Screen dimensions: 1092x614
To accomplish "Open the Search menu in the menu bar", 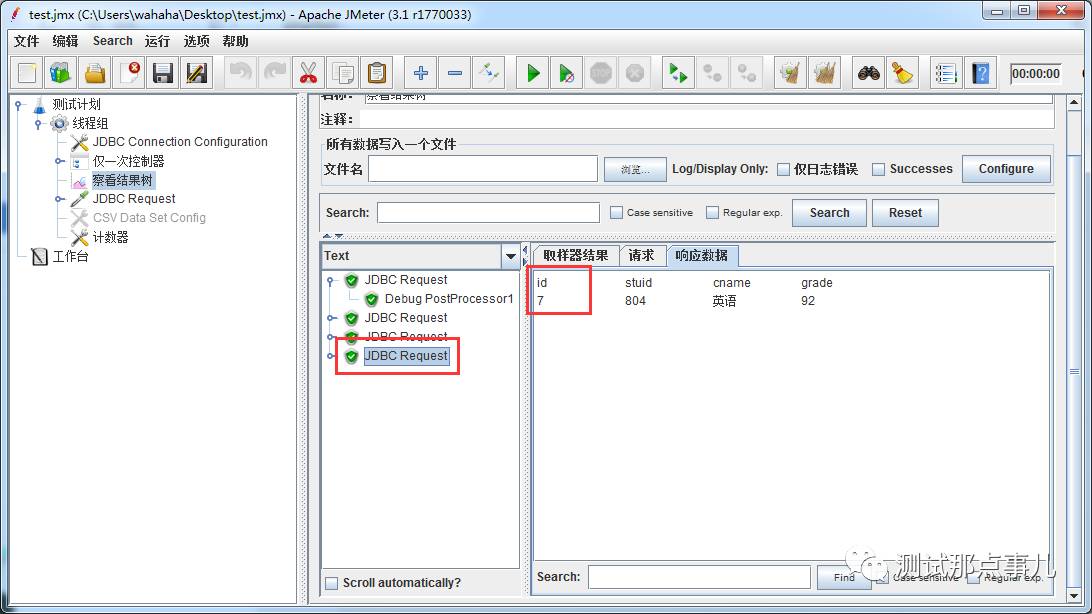I will (113, 41).
